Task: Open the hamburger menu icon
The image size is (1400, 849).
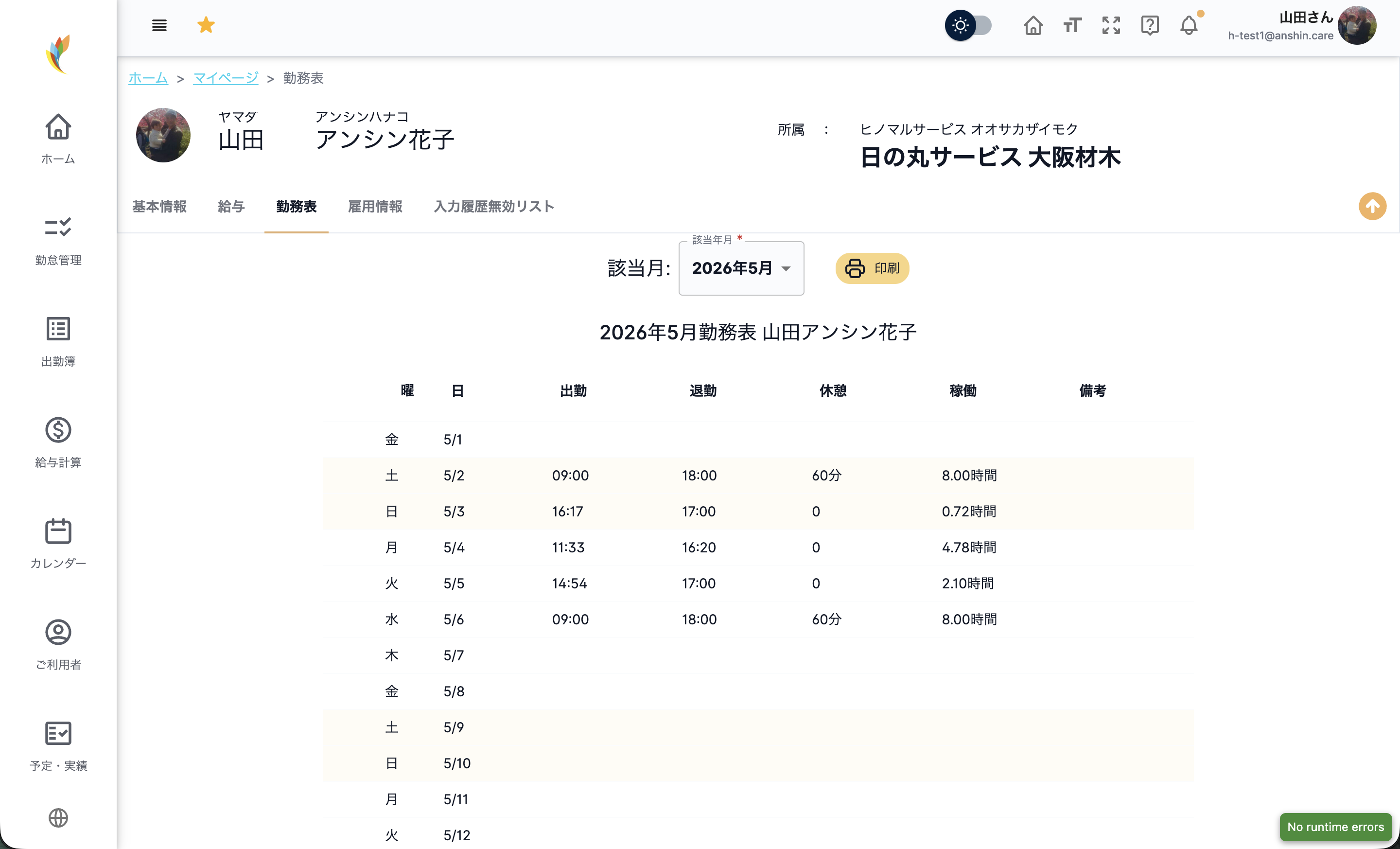Action: pos(159,25)
